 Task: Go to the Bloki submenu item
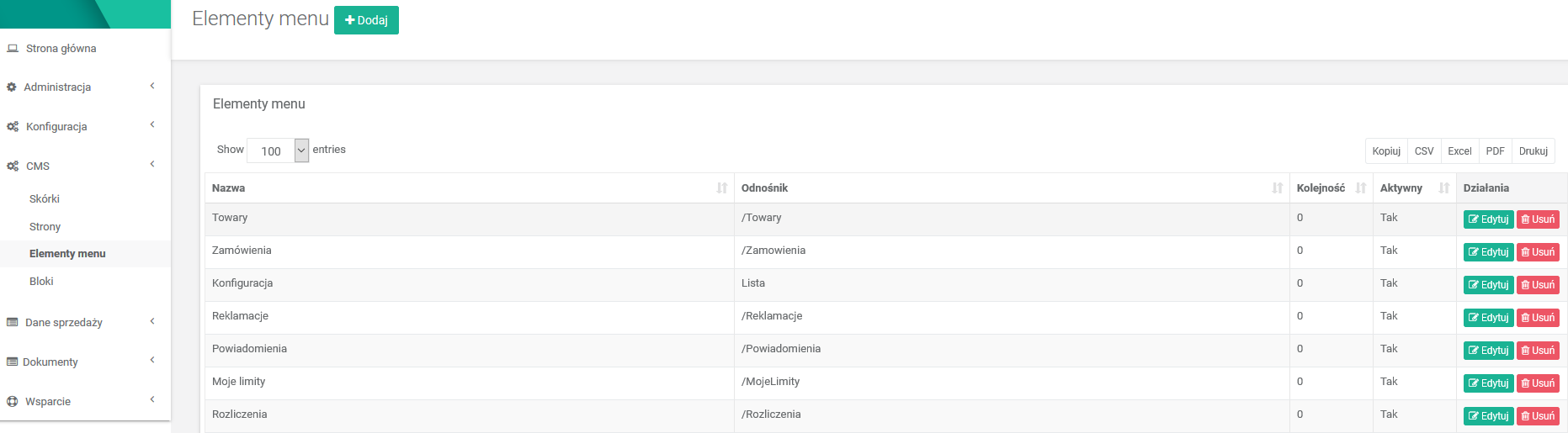41,282
